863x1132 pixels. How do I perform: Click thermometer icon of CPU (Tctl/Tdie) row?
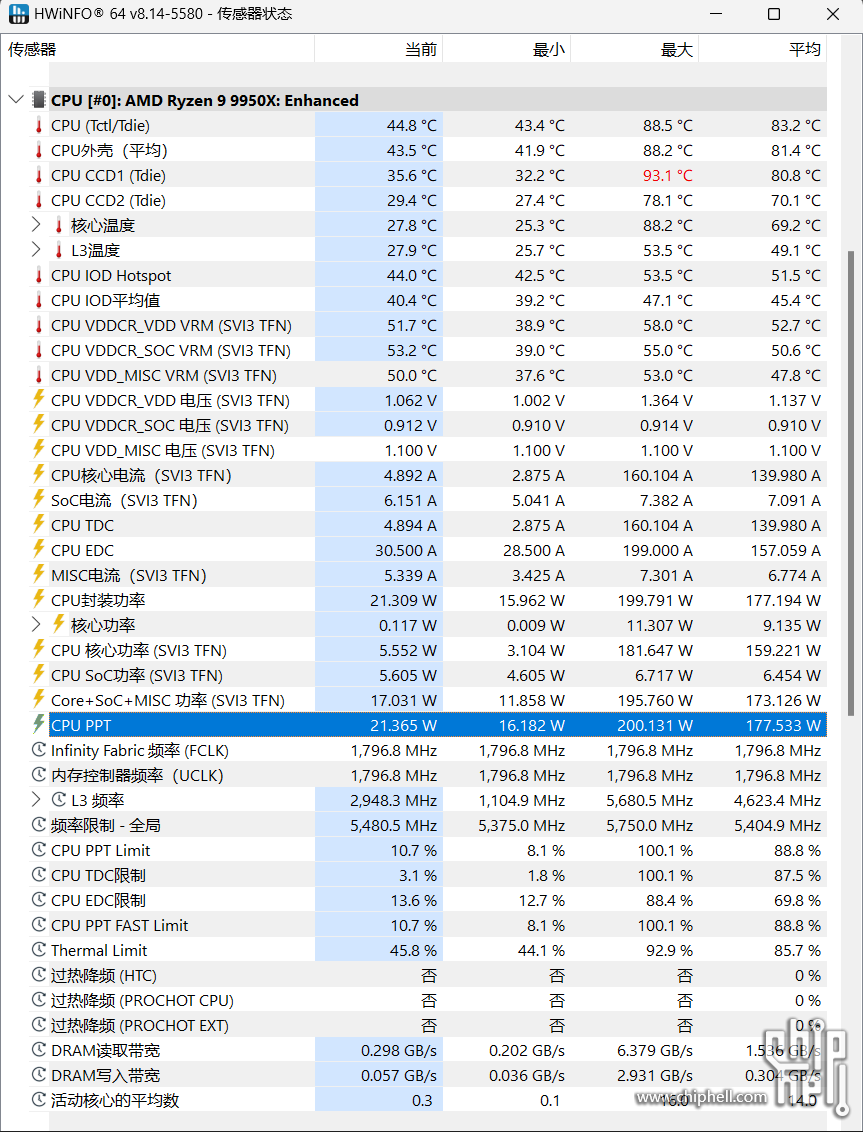pyautogui.click(x=39, y=126)
